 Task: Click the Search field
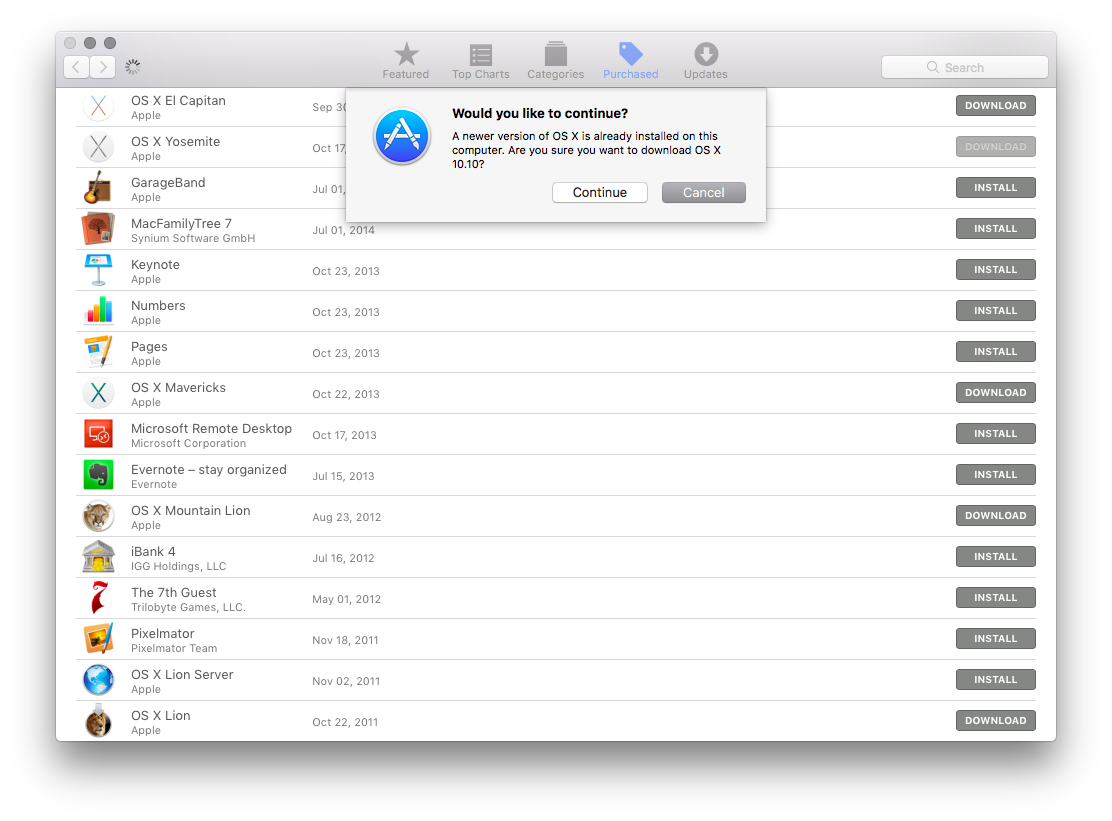click(964, 67)
